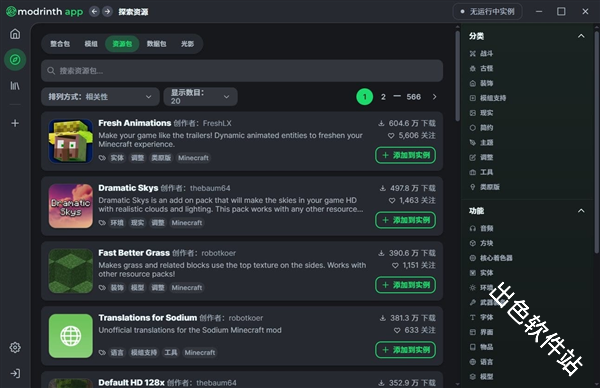Collapse the 功能 section
This screenshot has height=388, width=600.
click(581, 211)
